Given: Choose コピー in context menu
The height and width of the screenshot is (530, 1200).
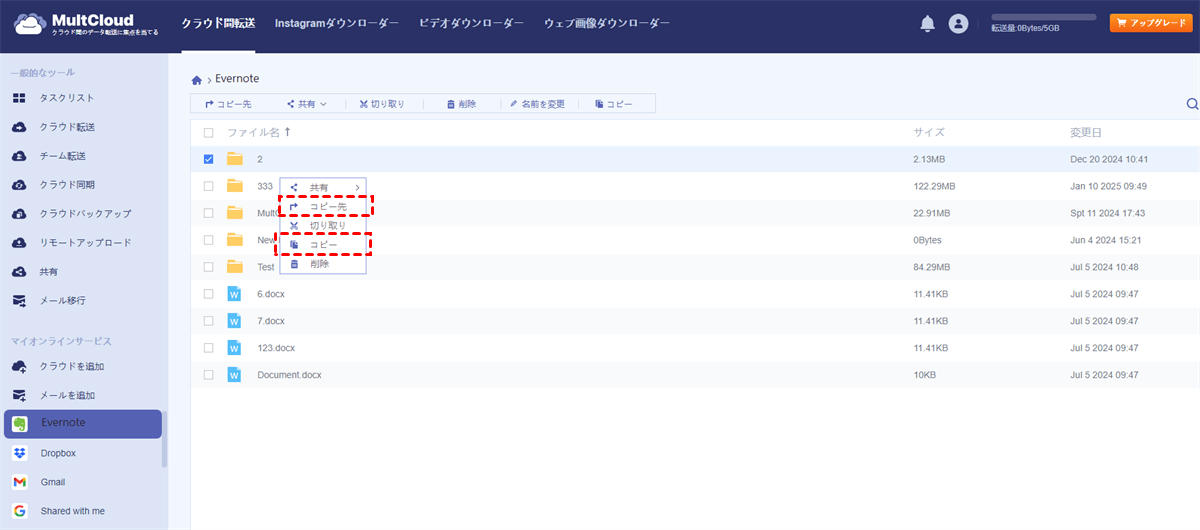Looking at the screenshot, I should coord(323,245).
